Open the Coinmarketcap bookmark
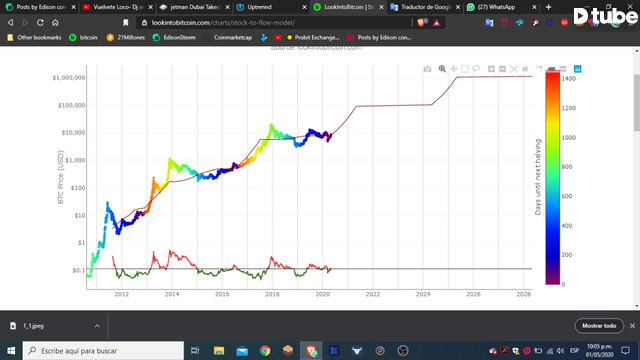 [228, 38]
